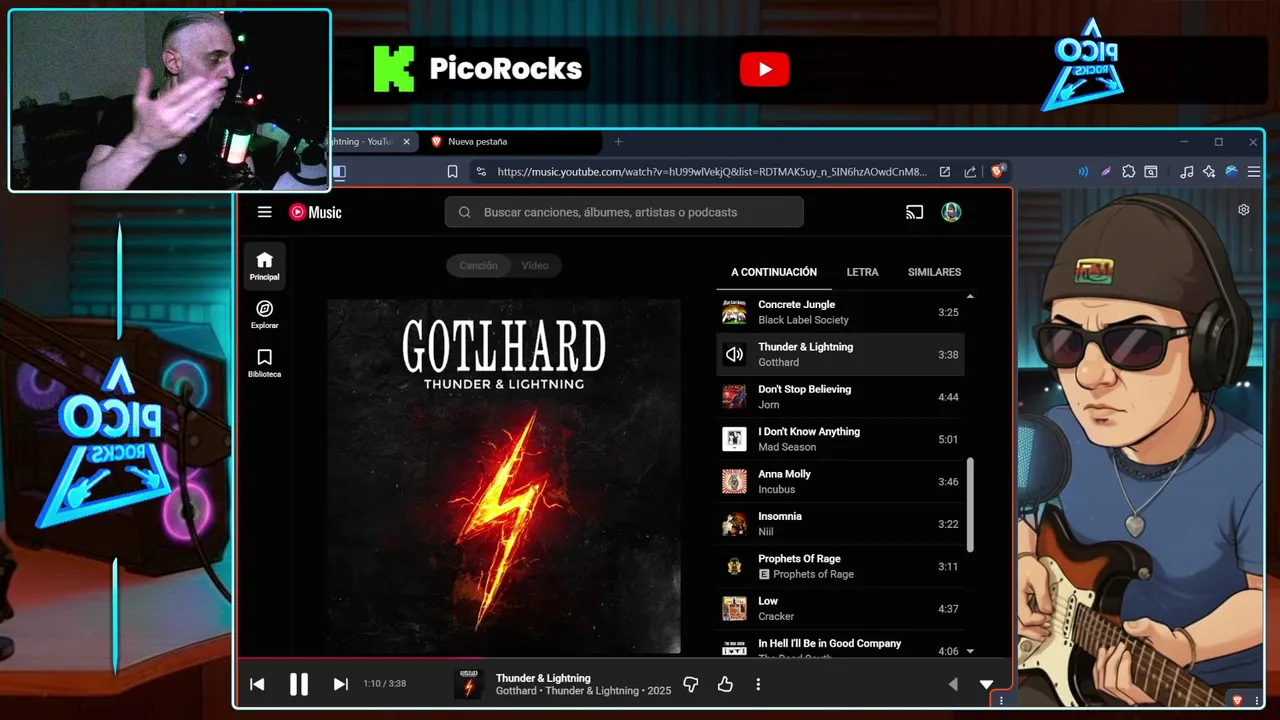Open the A CONTINUACIÓN tab
Viewport: 1280px width, 720px height.
[x=774, y=272]
